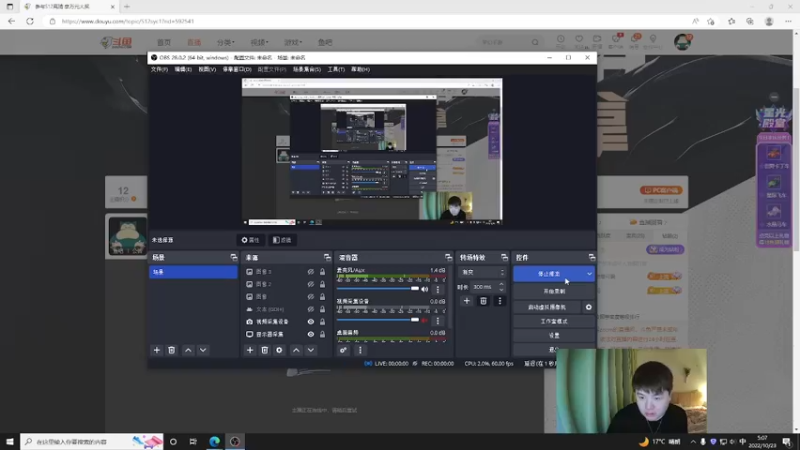The width and height of the screenshot is (800, 450).
Task: Open the Docks menu in OBS
Action: pos(237,69)
